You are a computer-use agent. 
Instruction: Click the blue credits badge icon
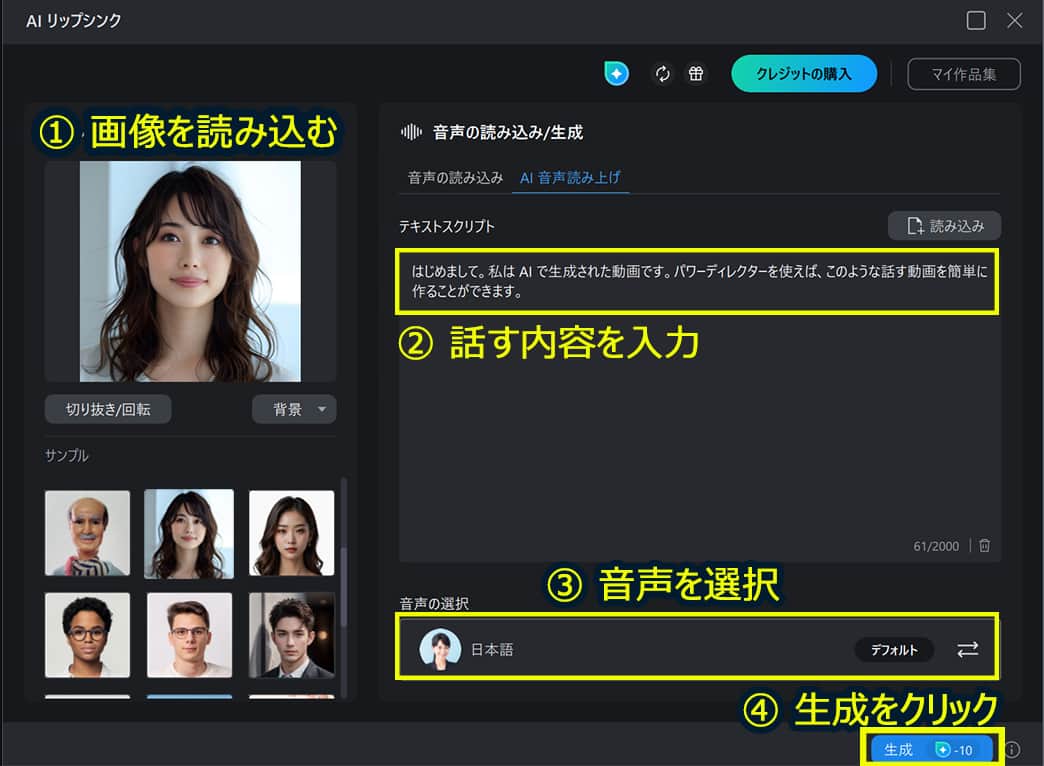617,73
